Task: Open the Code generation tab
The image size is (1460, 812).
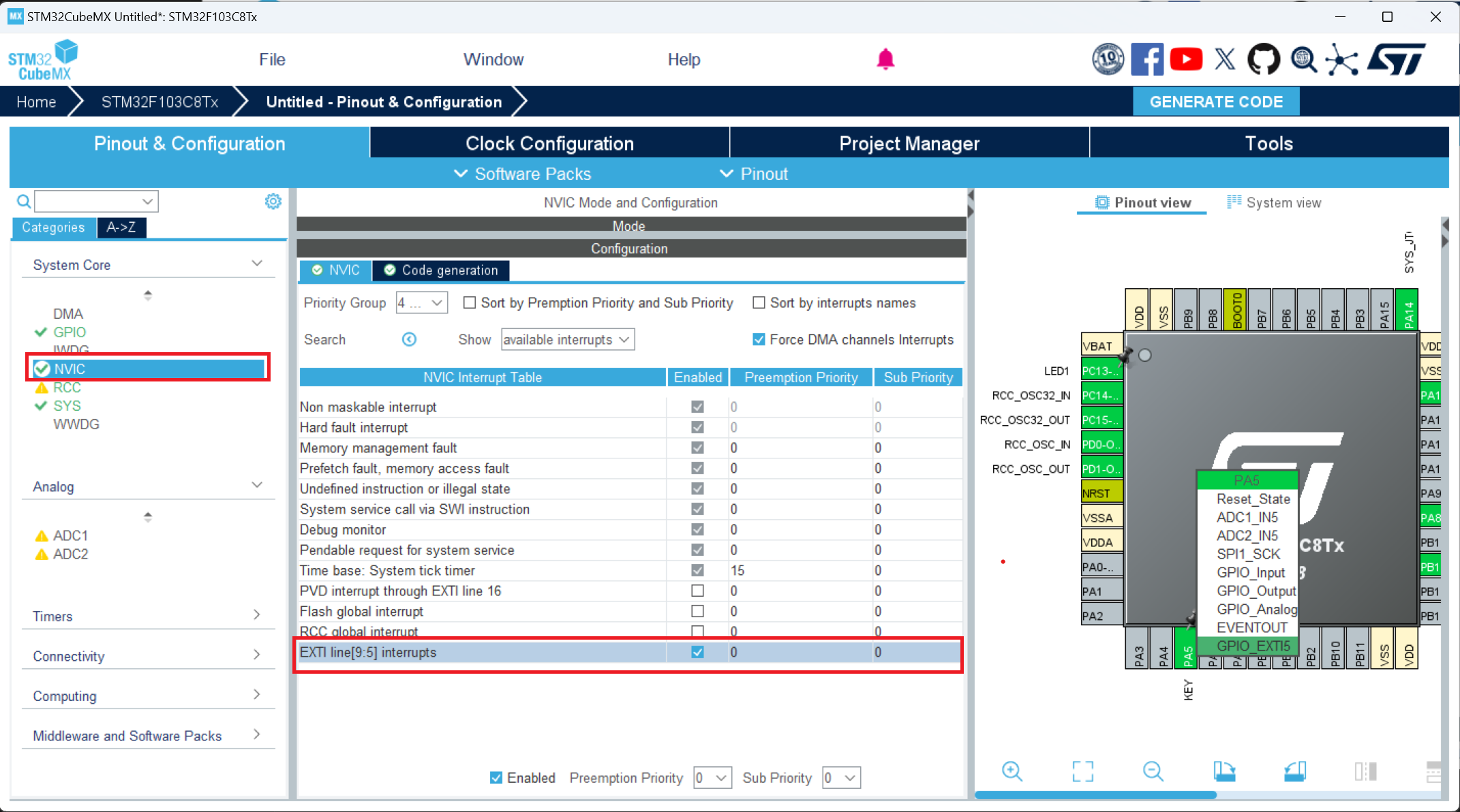Action: [x=442, y=270]
